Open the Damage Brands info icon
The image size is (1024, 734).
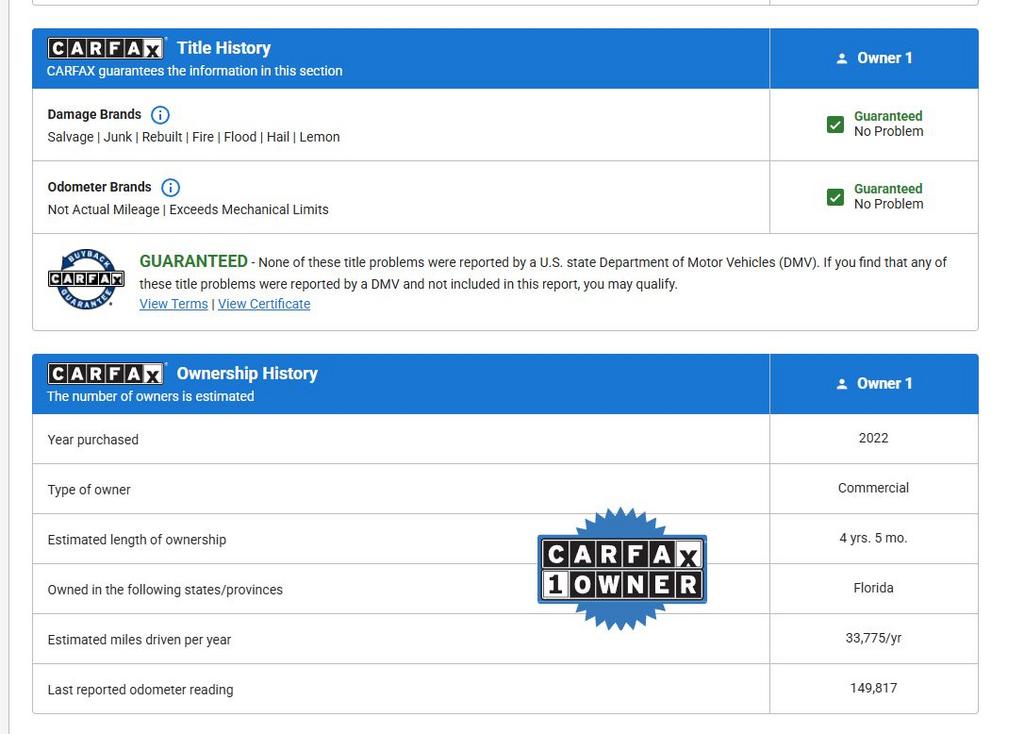click(160, 115)
